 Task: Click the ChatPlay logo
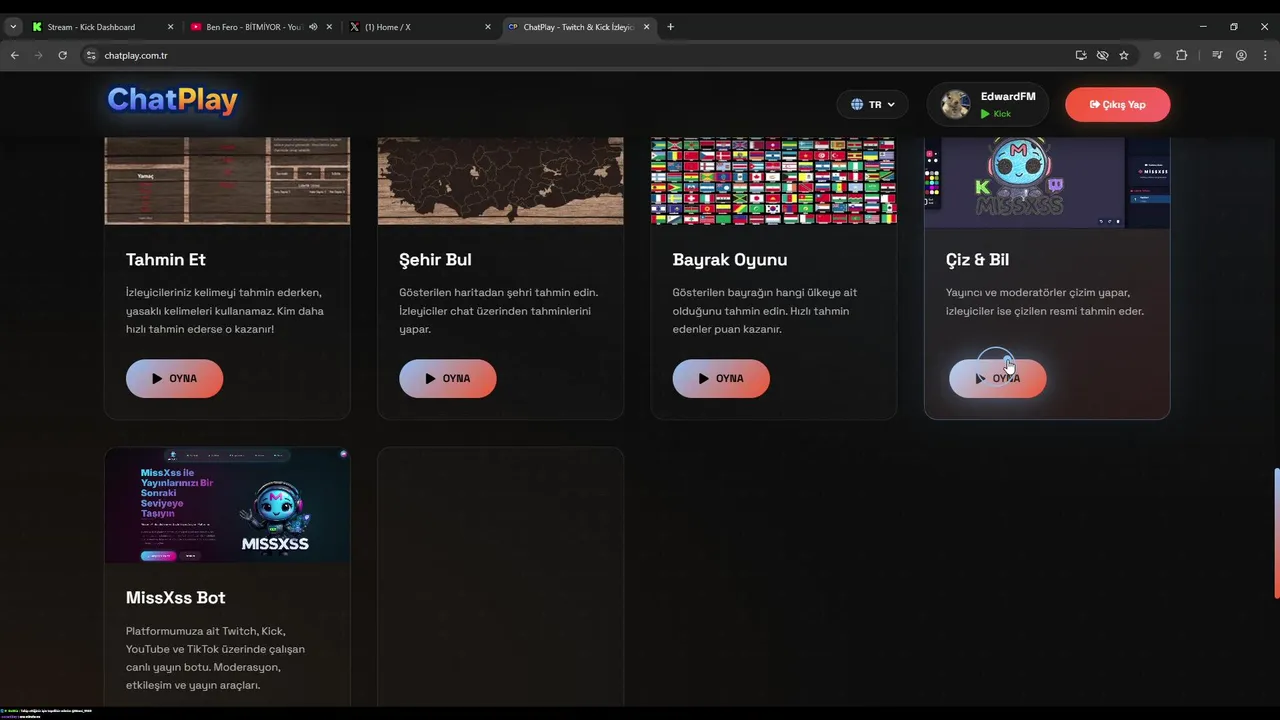pyautogui.click(x=172, y=99)
